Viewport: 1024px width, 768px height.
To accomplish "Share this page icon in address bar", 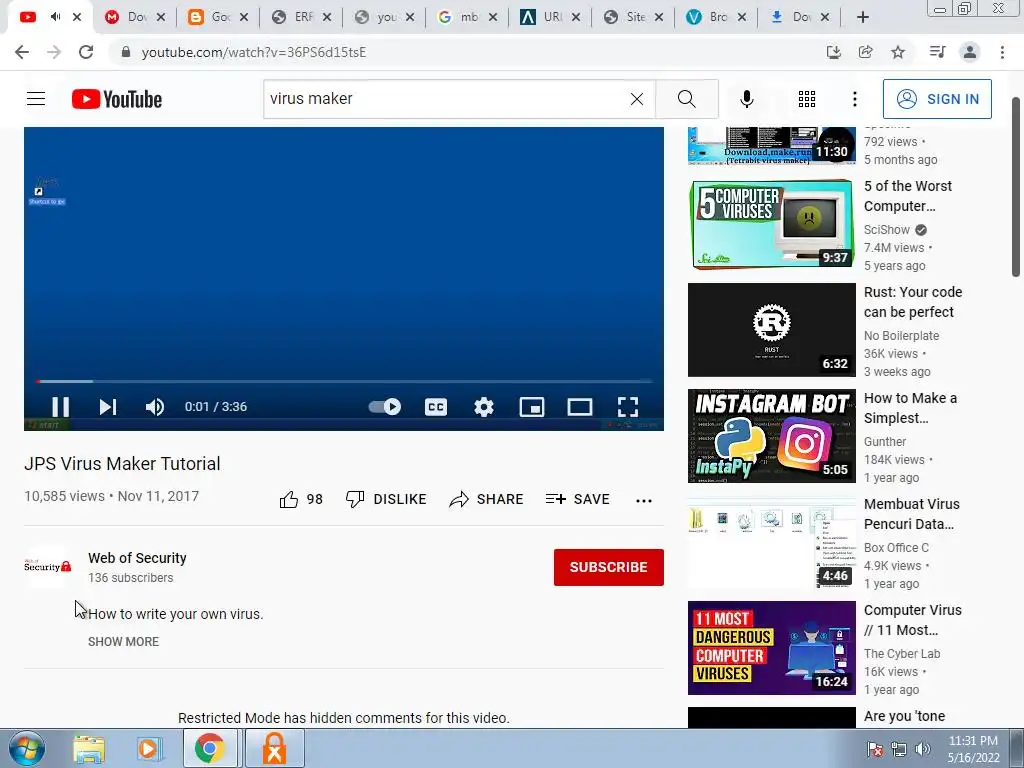I will (x=866, y=52).
